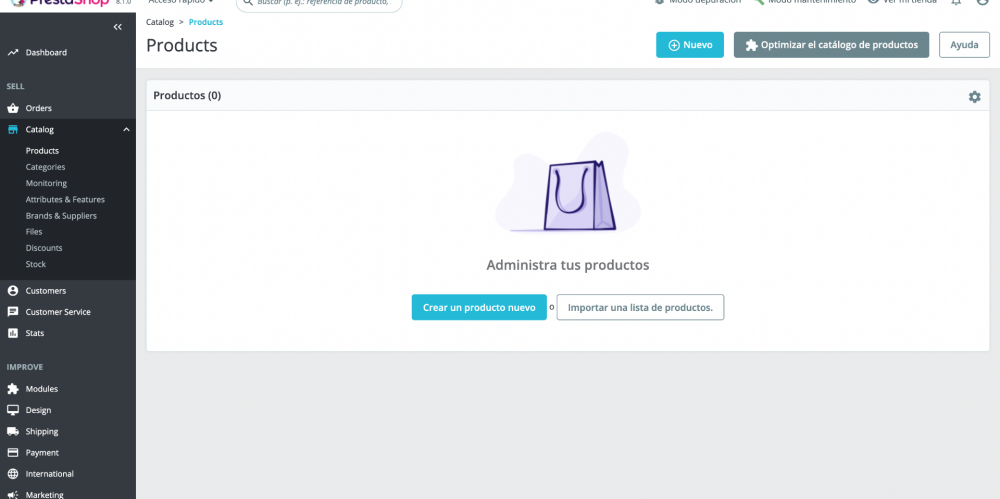Open Attributes & Features submenu item
Screen dimensions: 1000x499
pos(65,200)
